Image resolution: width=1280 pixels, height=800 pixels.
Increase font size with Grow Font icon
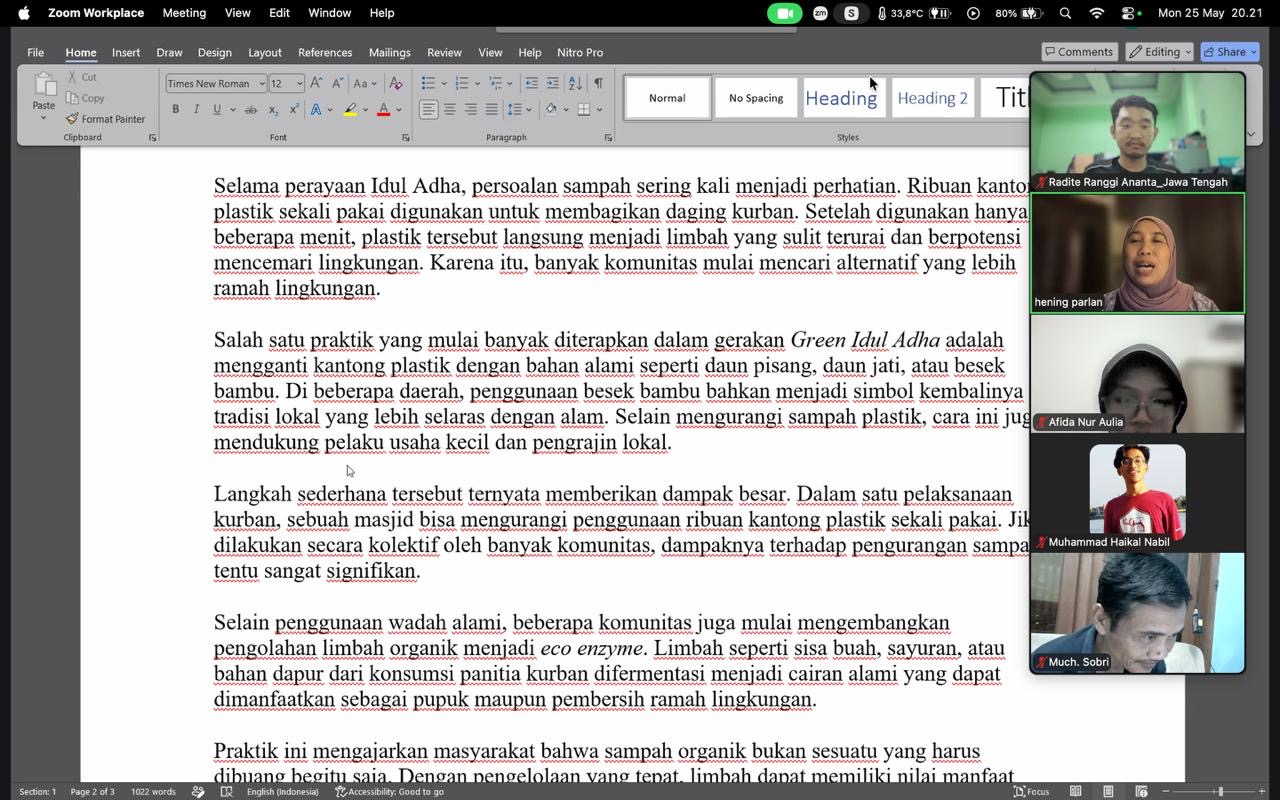316,84
